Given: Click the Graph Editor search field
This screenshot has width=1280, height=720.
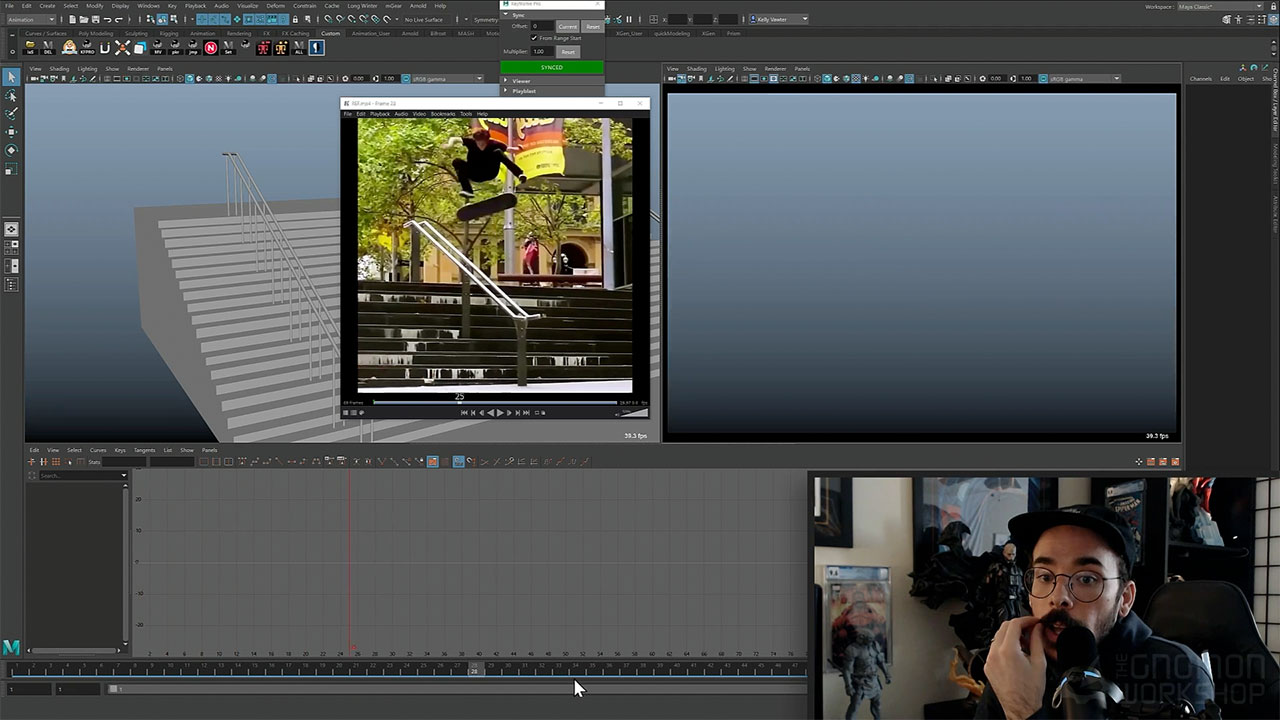Looking at the screenshot, I should [x=78, y=475].
